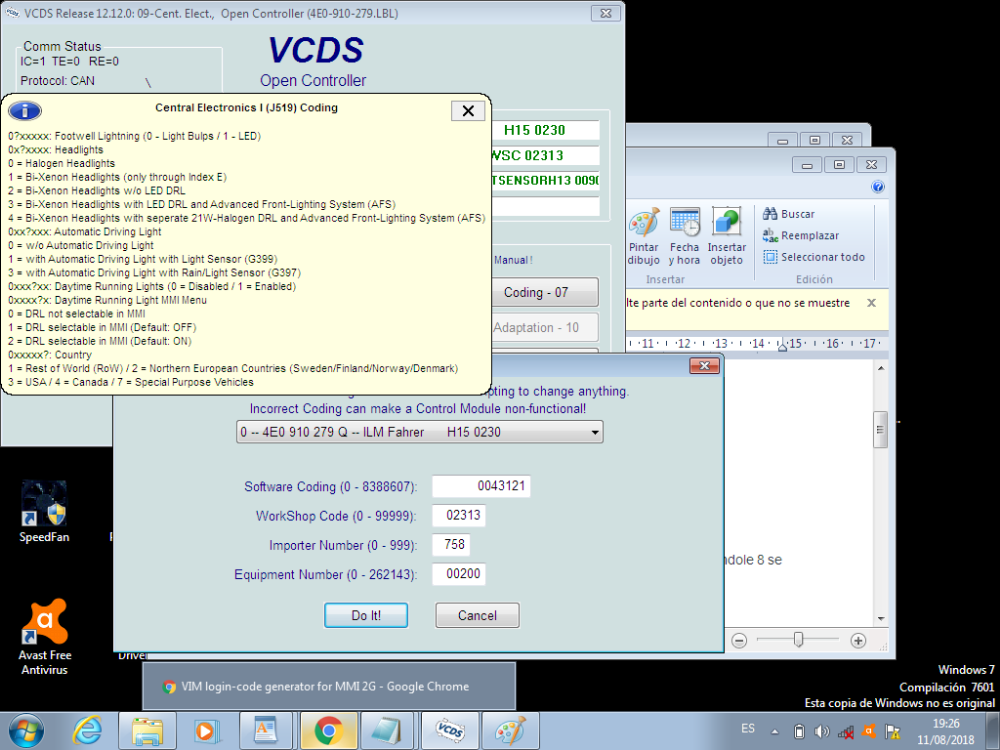Click Cancel button in coding dialog
This screenshot has width=1000, height=750.
click(477, 615)
